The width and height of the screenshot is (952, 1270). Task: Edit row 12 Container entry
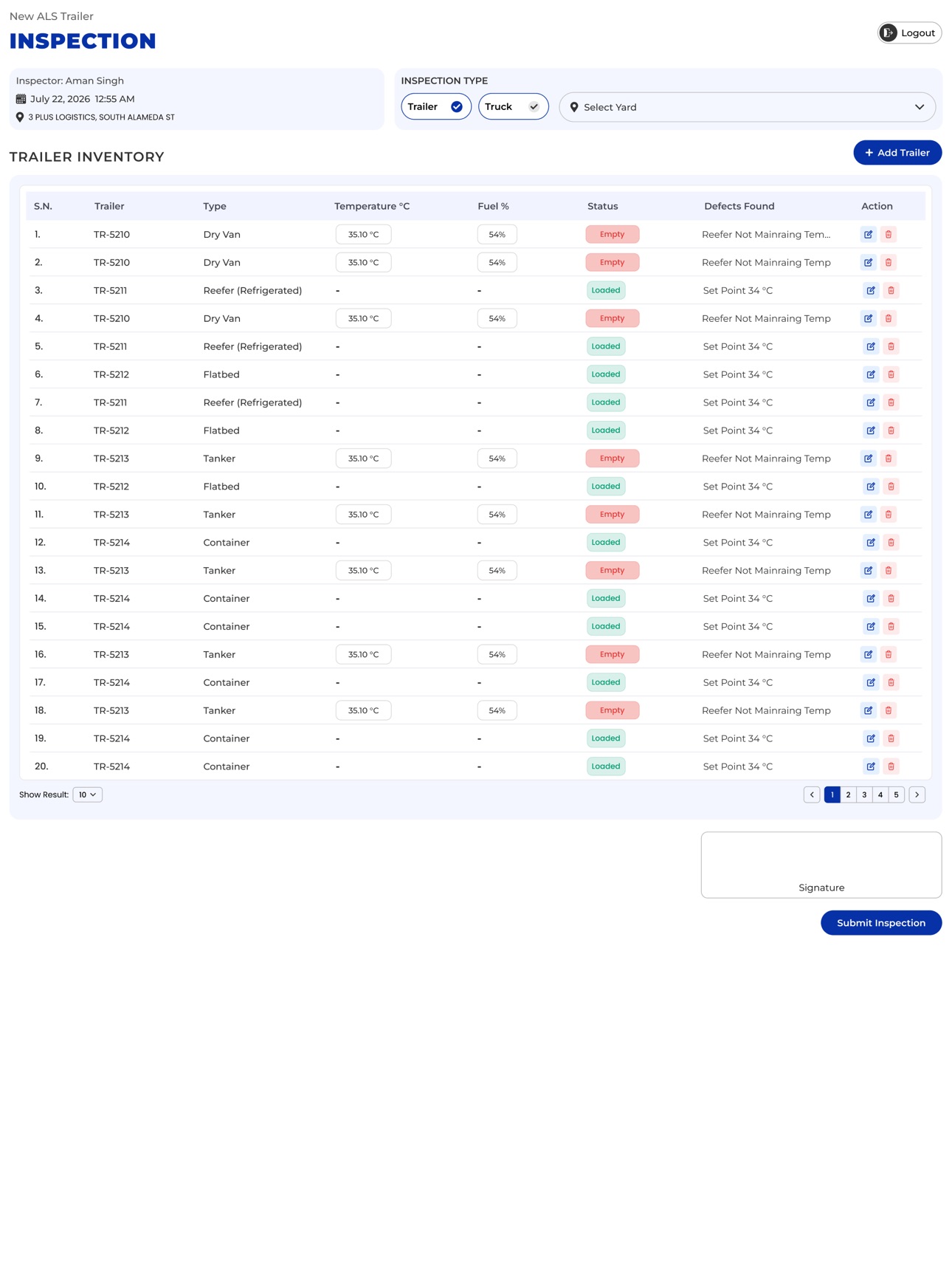click(871, 543)
